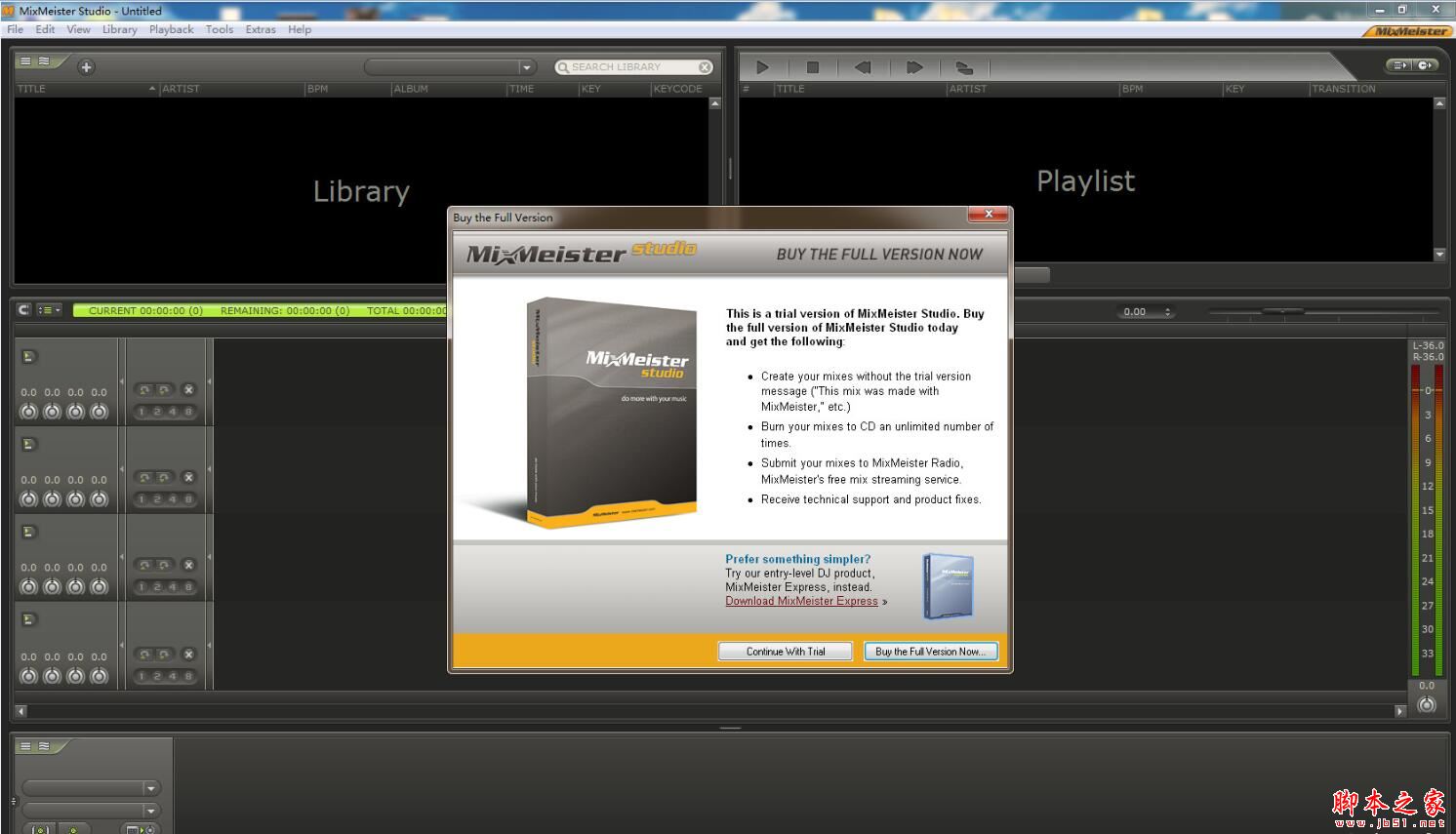Focus the Search Library field
Screen dimensions: 1456x834
tap(633, 67)
